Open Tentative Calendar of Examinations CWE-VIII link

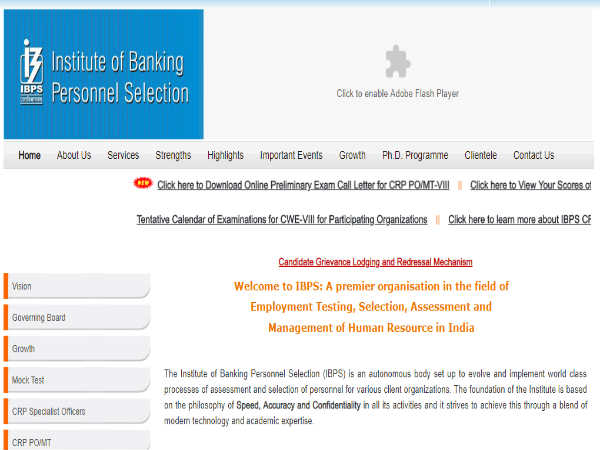[282, 220]
